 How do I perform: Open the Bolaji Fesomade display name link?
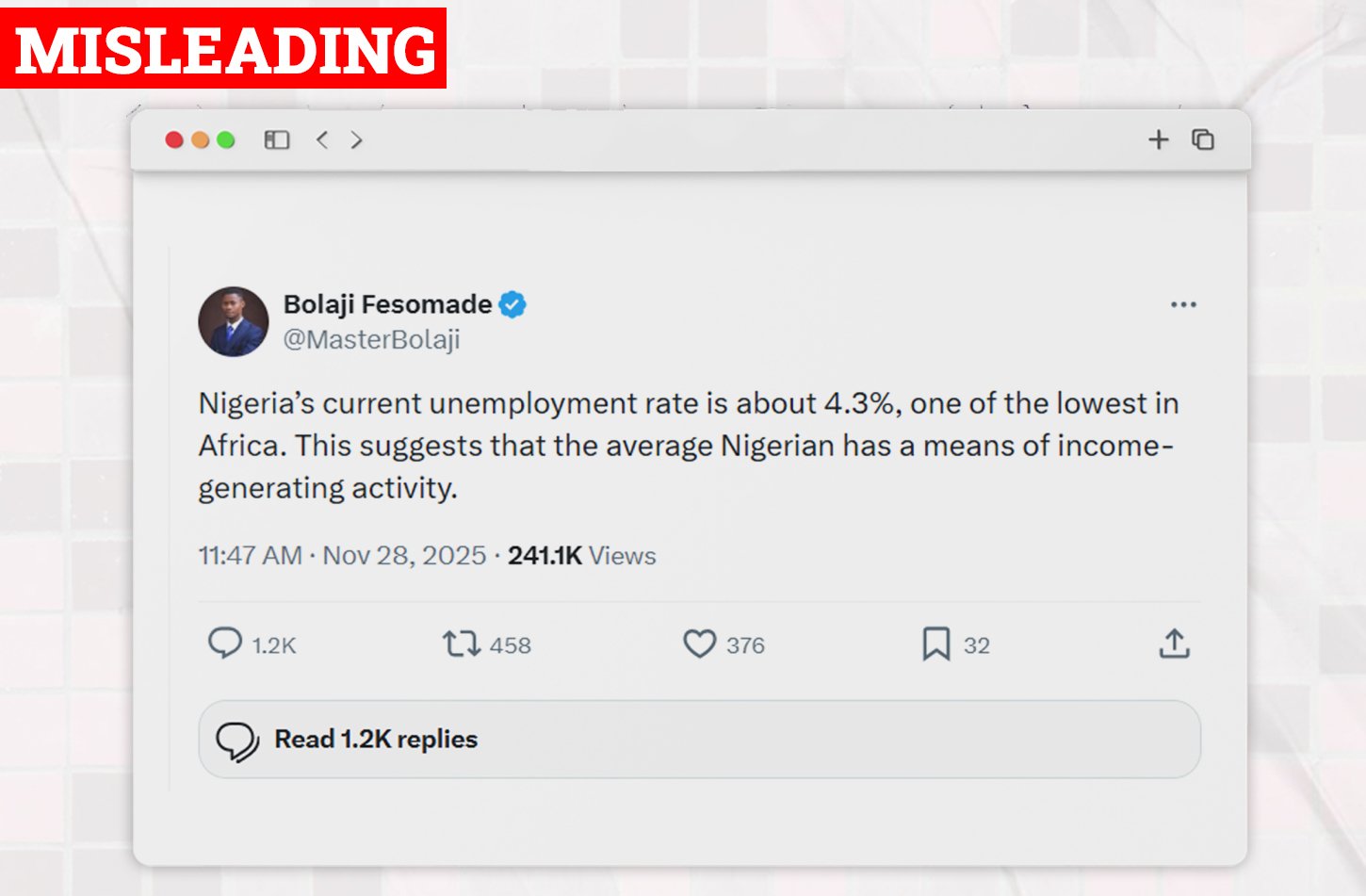387,304
